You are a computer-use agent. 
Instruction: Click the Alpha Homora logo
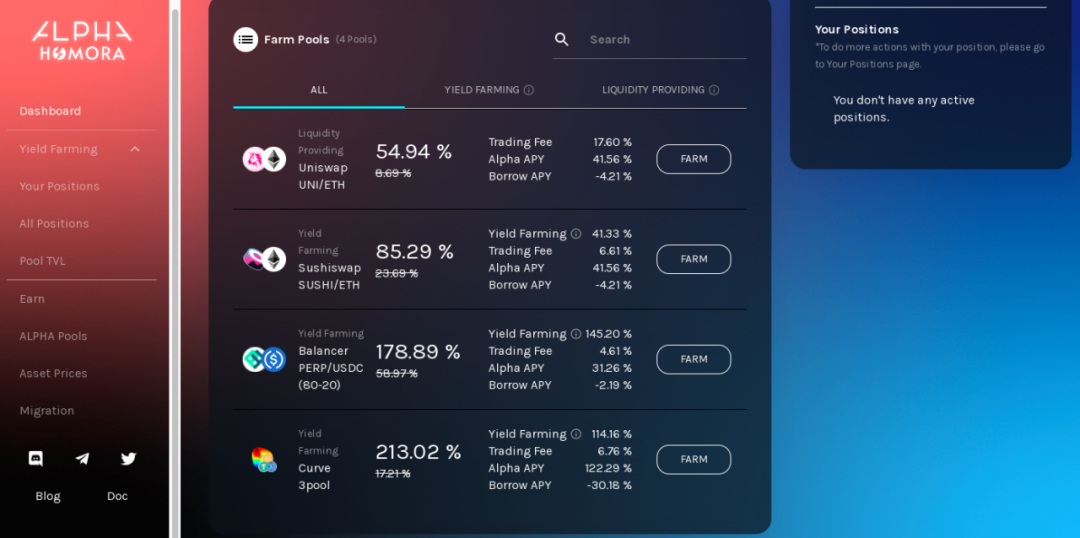click(82, 41)
